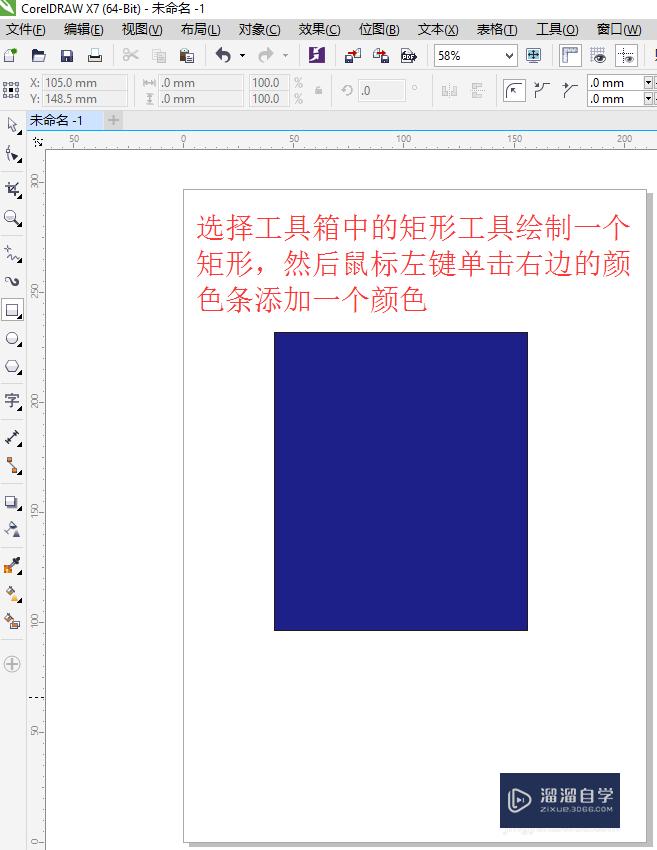Open the 布局(L) menu
The image size is (657, 850).
click(201, 29)
